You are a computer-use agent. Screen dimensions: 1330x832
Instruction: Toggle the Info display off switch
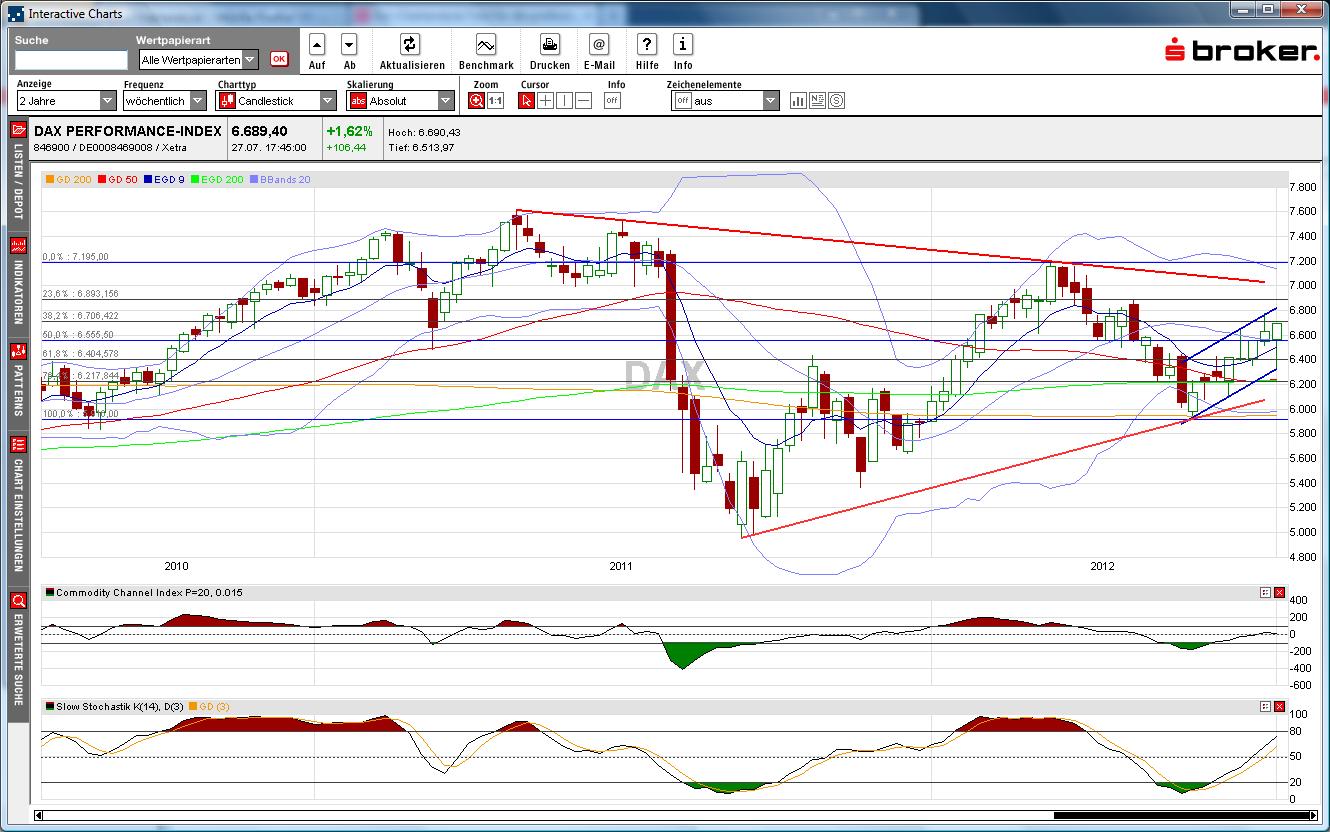coord(613,100)
